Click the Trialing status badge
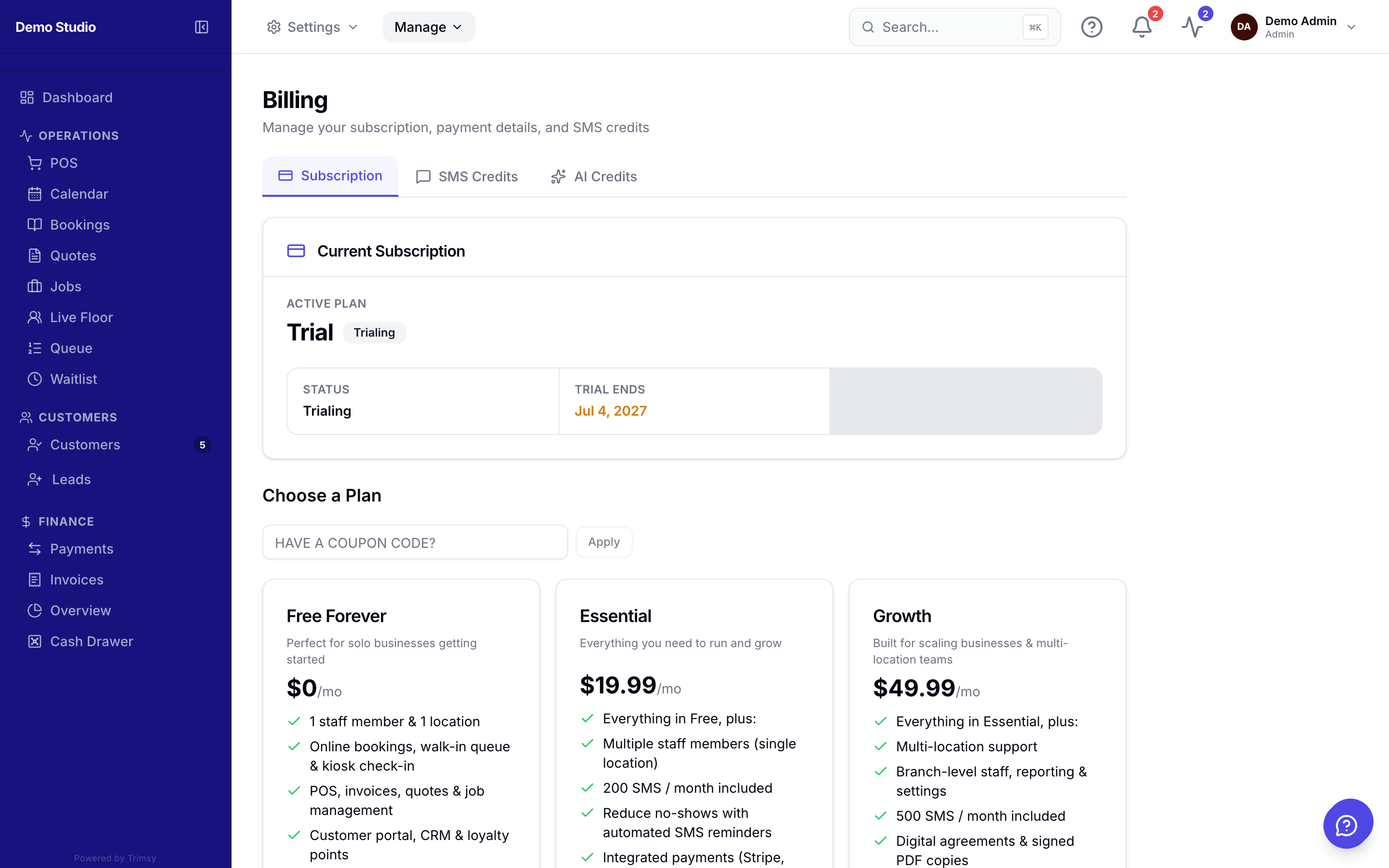1389x868 pixels. pyautogui.click(x=374, y=332)
